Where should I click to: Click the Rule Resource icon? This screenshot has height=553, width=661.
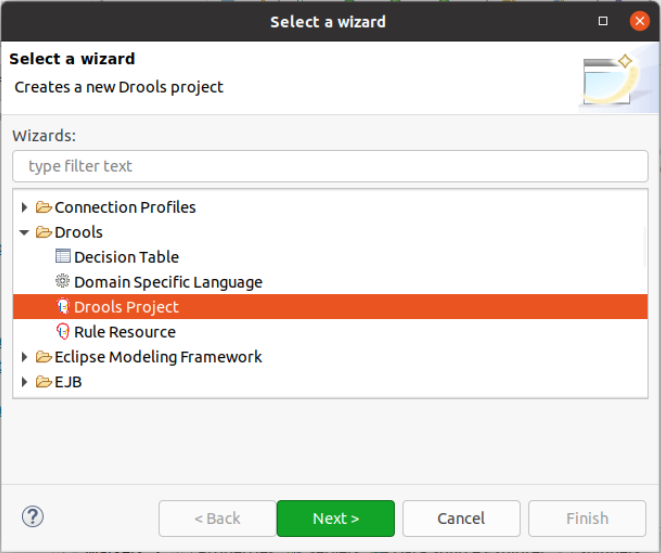pos(63,332)
